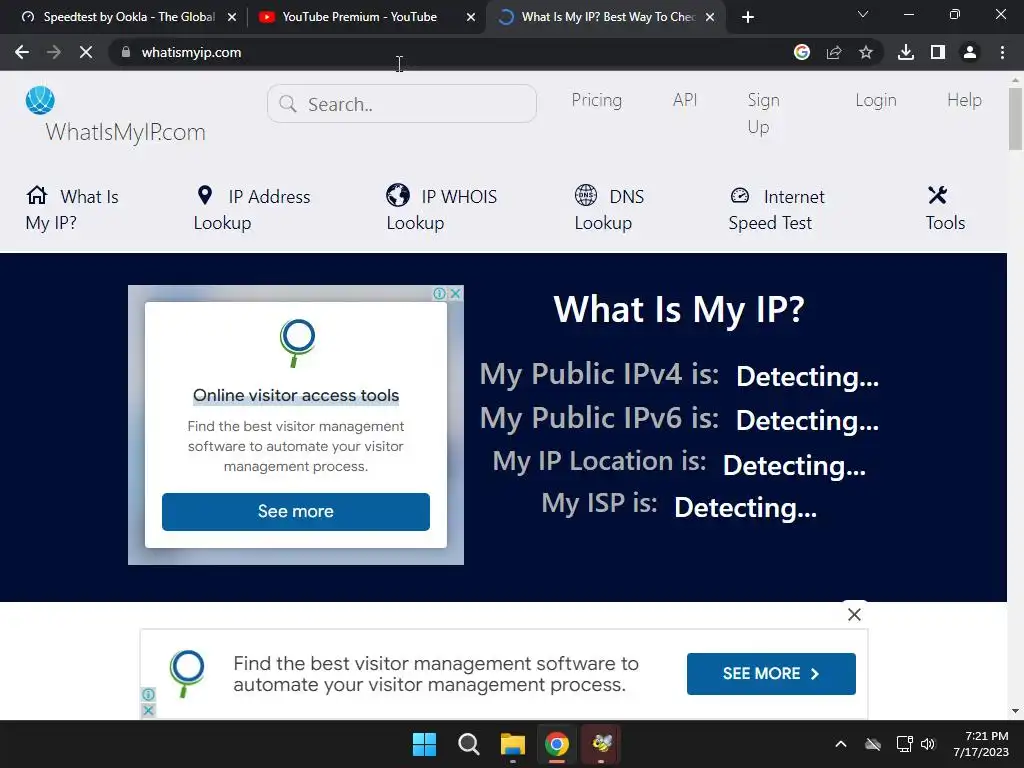The width and height of the screenshot is (1024, 768).
Task: Open the Windows Start menu
Action: 424,744
